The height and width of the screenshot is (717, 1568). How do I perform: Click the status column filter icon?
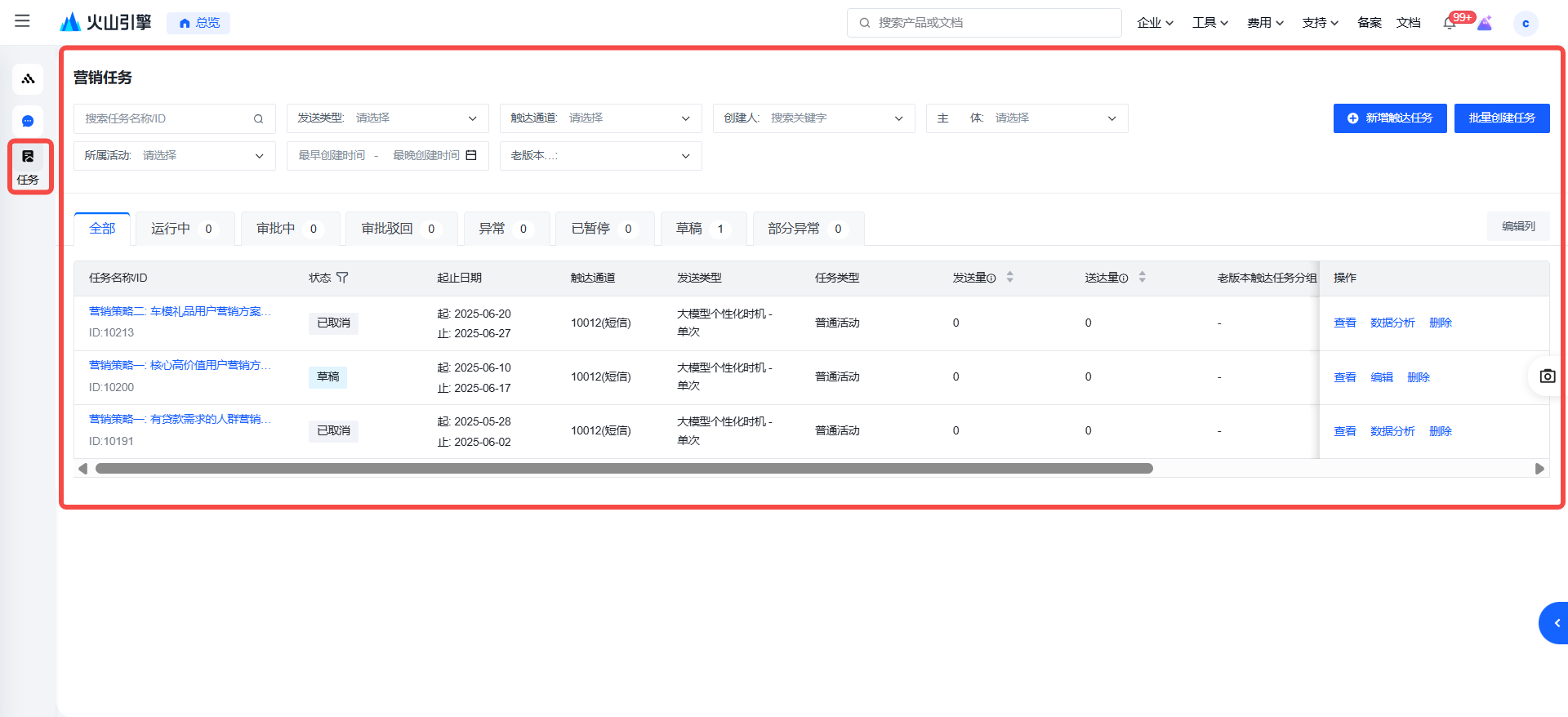pos(342,278)
